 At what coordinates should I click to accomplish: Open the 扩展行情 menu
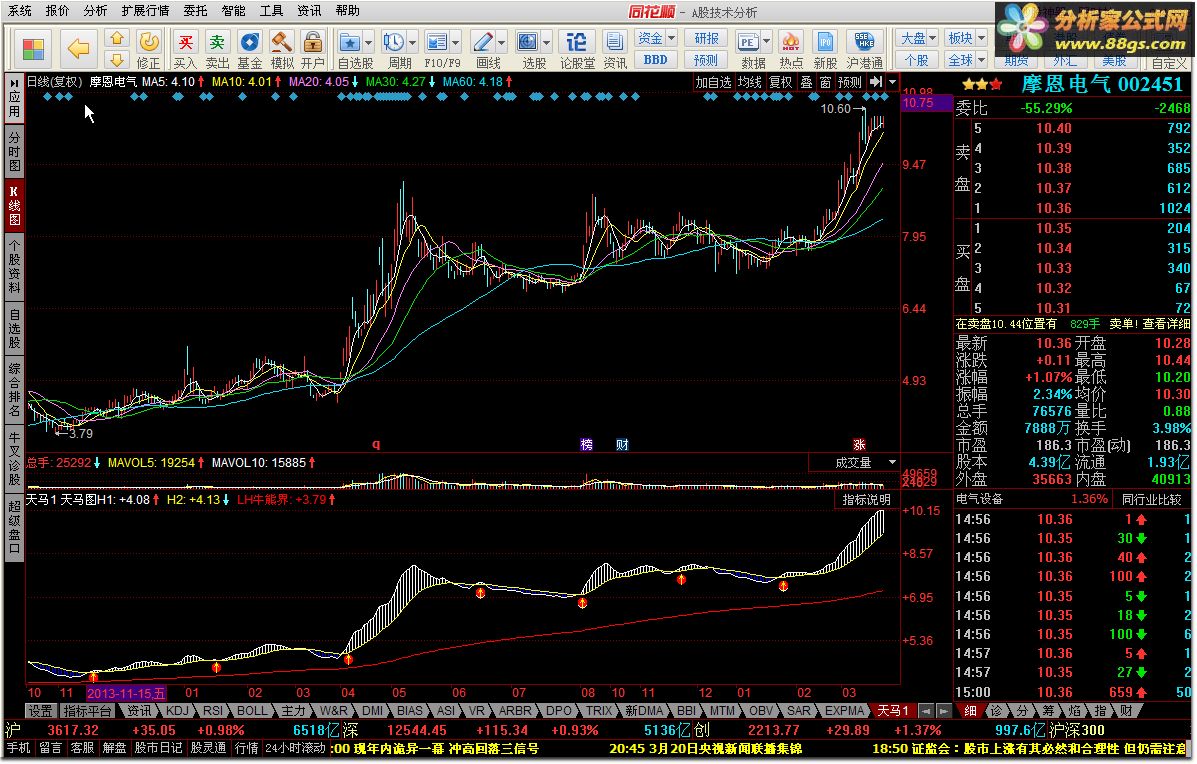tap(145, 11)
